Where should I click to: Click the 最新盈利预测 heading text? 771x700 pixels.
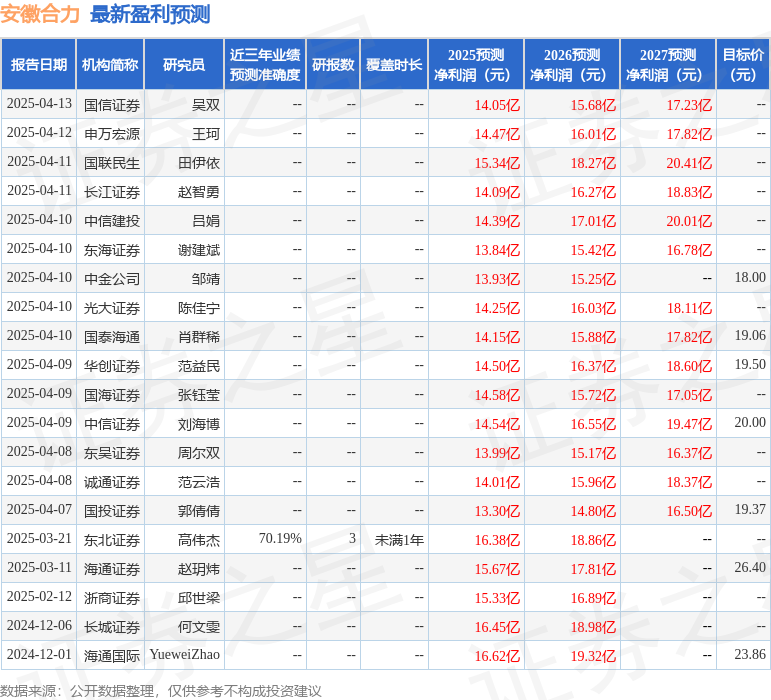pos(150,14)
